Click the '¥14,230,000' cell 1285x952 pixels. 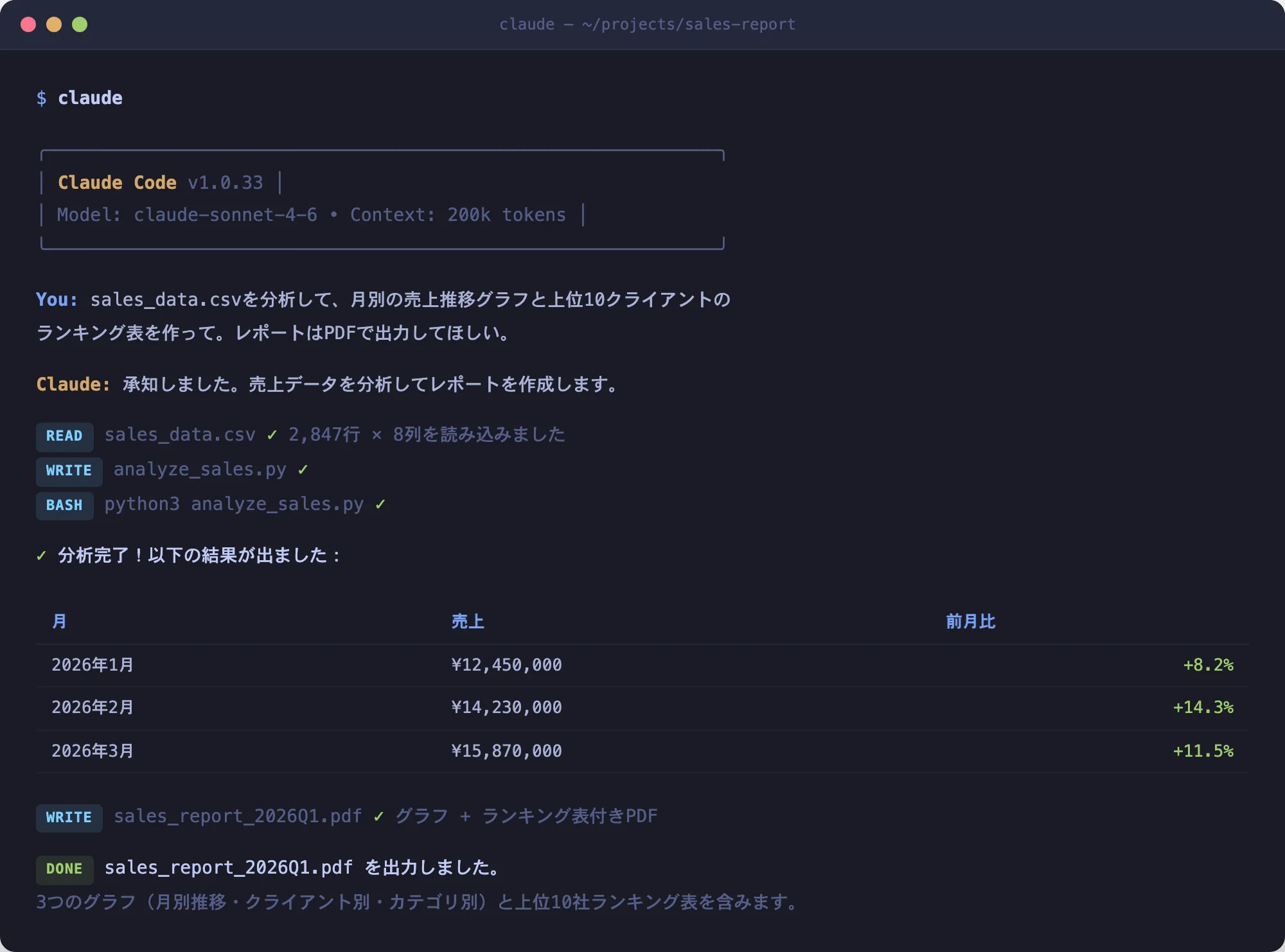point(506,707)
